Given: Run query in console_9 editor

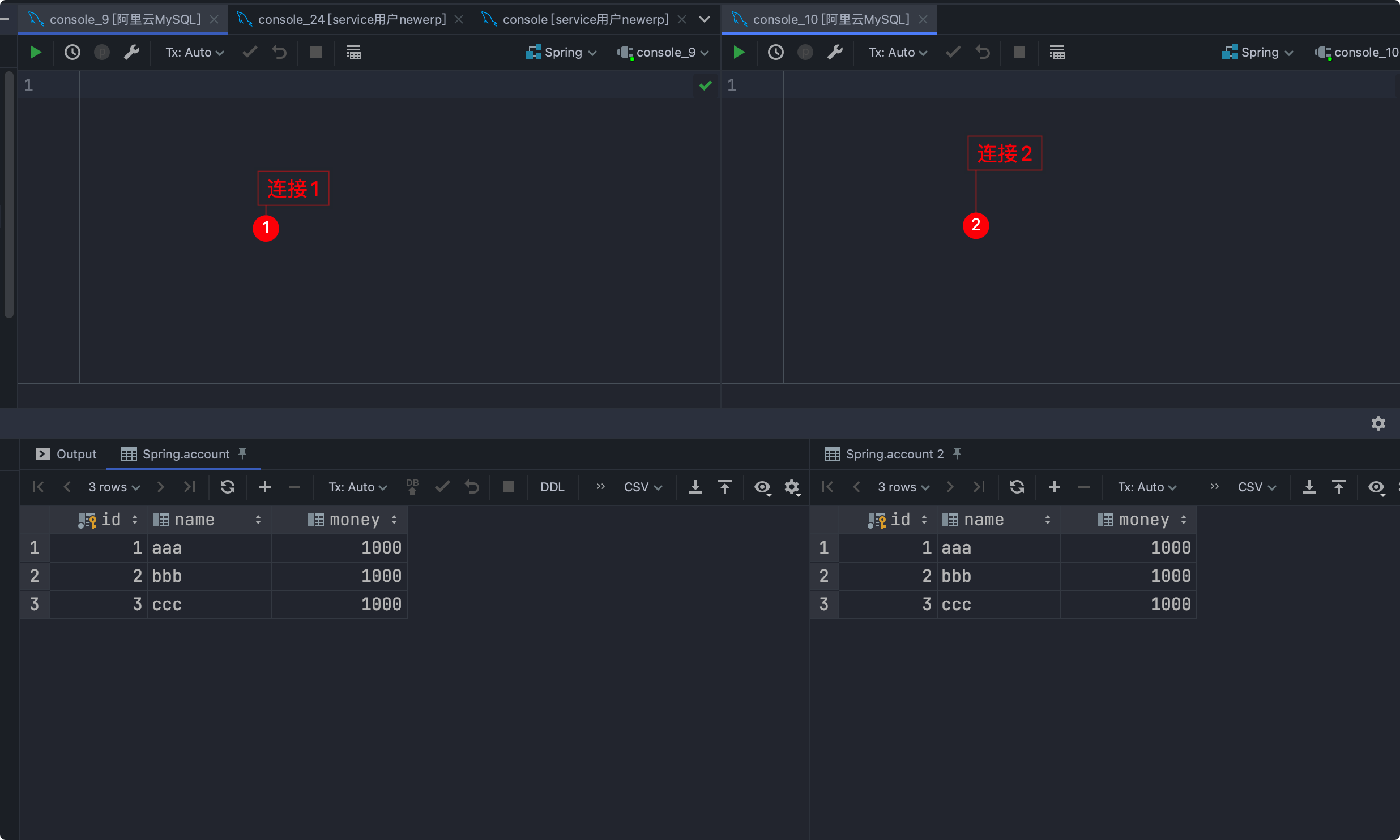Looking at the screenshot, I should click(x=35, y=52).
